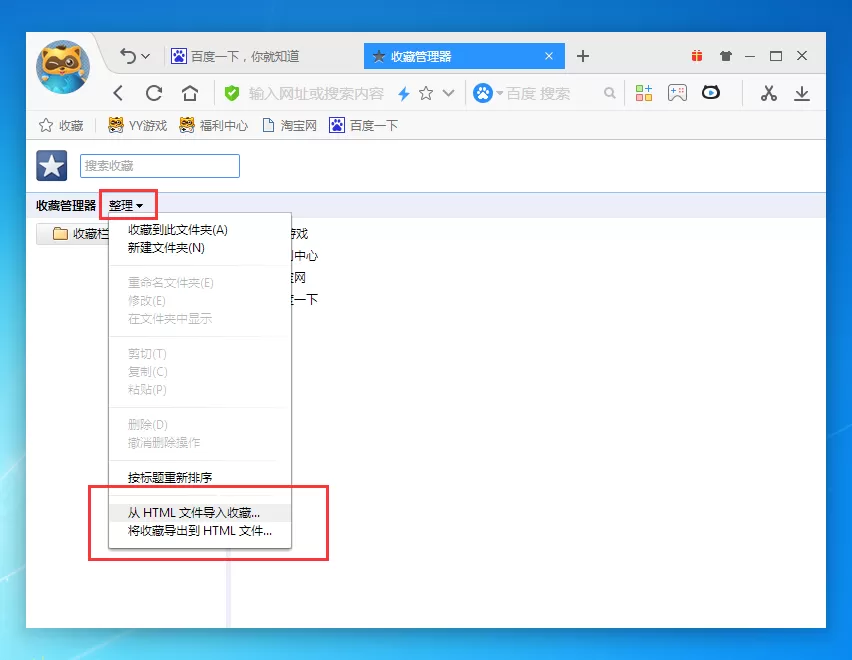Choose 将收藏导出到 HTML 文件 option

click(200, 531)
